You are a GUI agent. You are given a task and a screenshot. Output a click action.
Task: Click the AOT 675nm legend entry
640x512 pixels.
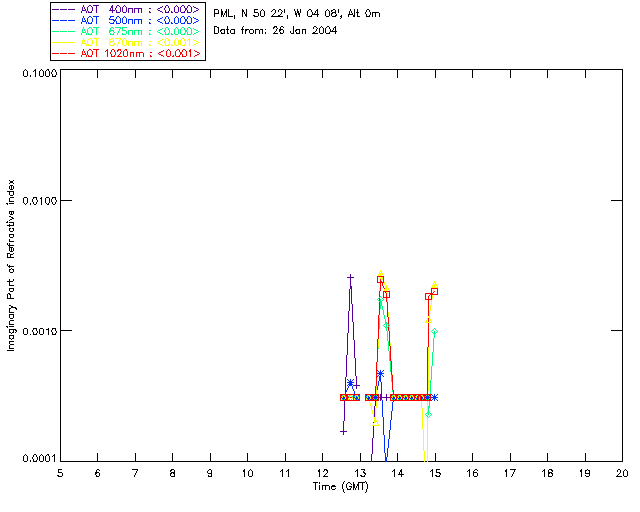127,31
